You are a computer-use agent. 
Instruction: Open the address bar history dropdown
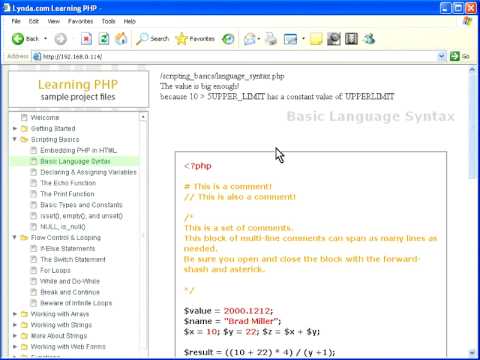pos(441,56)
